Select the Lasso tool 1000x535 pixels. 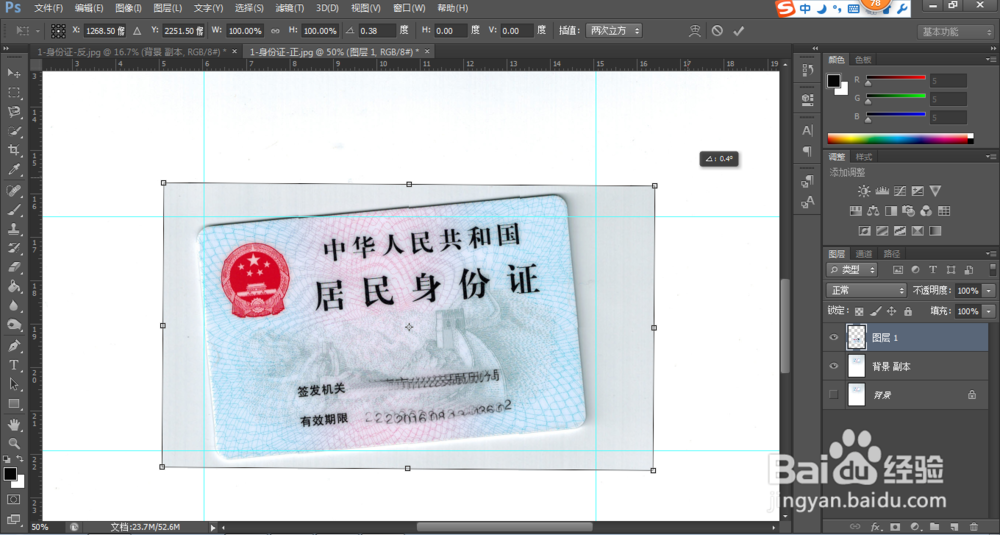(14, 112)
